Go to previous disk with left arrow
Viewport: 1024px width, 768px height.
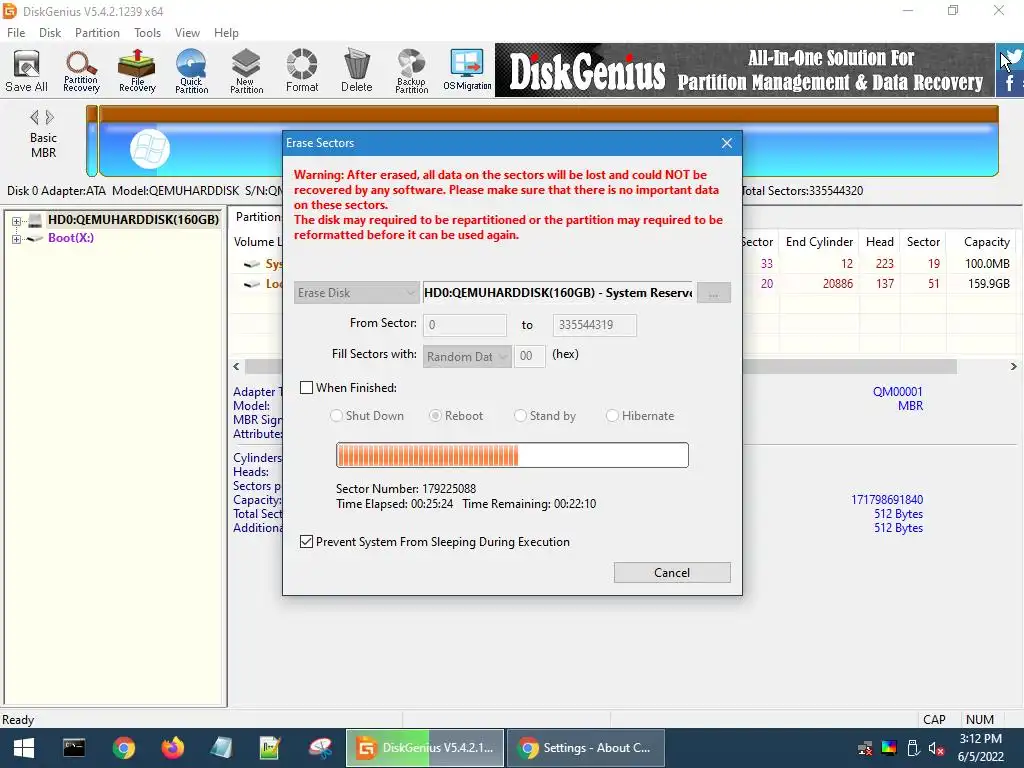click(34, 118)
